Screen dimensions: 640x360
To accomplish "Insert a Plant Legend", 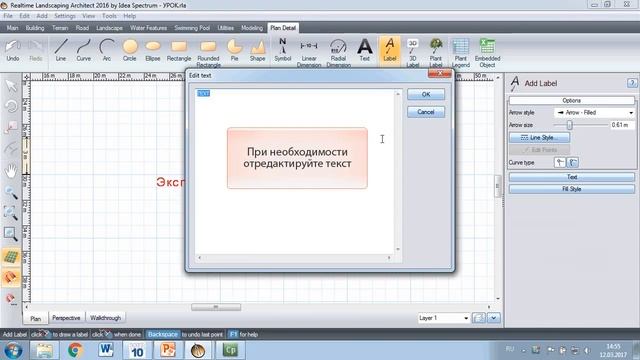I will pos(460,53).
